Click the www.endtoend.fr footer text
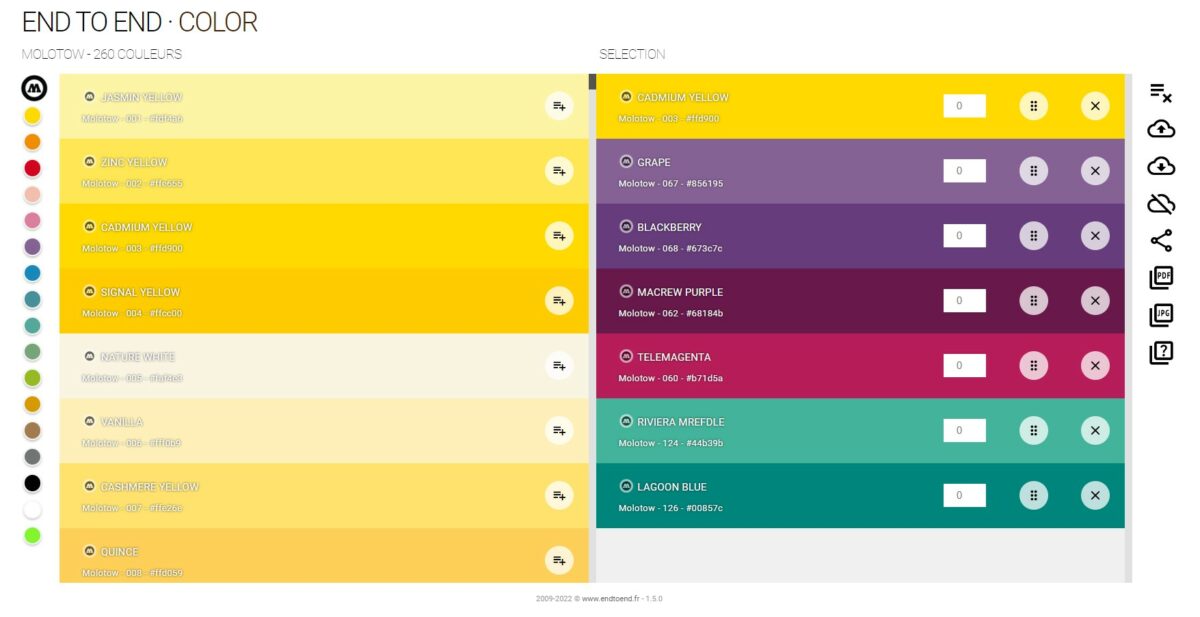Viewport: 1200px width, 617px height. coord(611,599)
